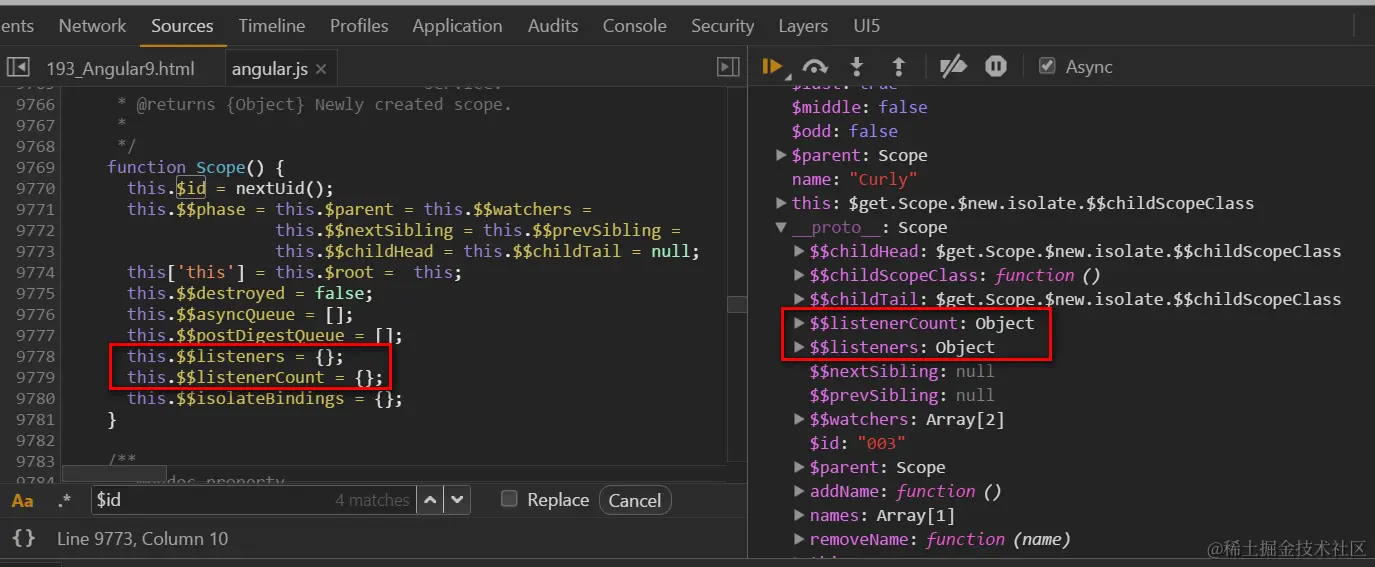Select the $id: "003" property
Image resolution: width=1375 pixels, height=567 pixels.
[x=858, y=443]
